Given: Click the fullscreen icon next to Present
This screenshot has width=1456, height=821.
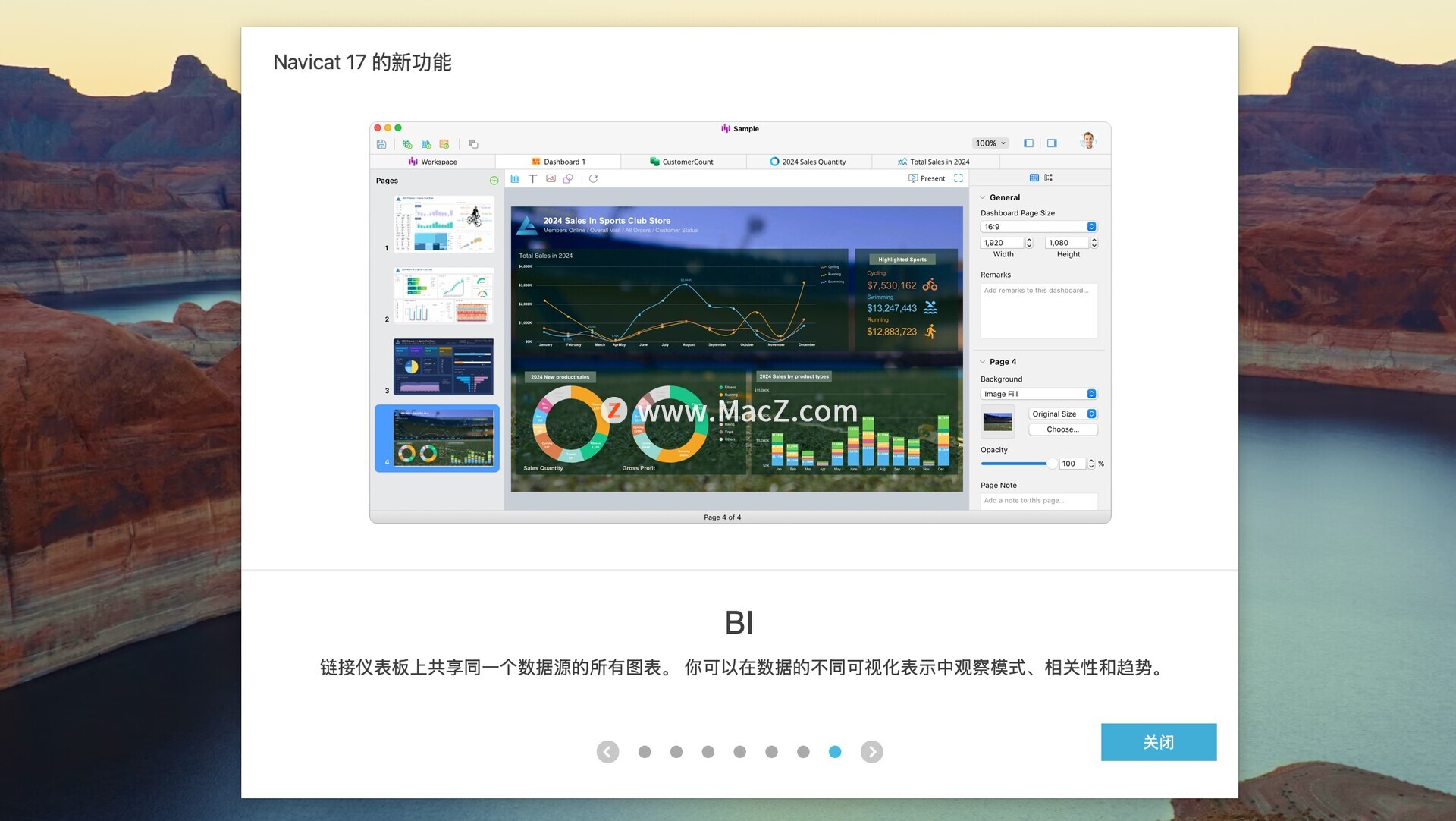Looking at the screenshot, I should coord(959,178).
